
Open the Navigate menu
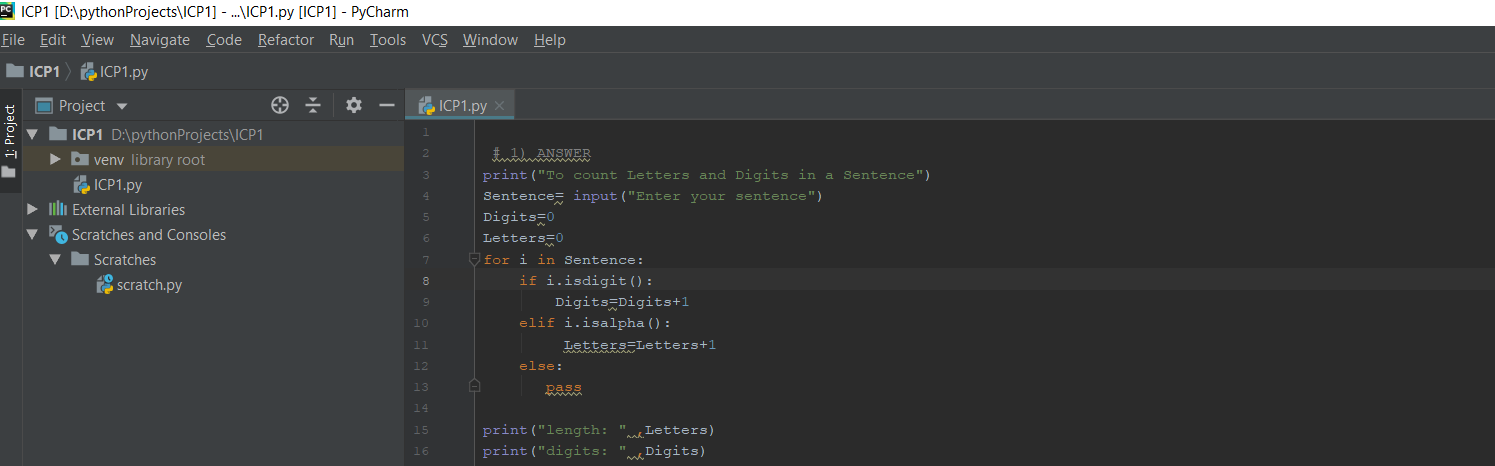tap(160, 40)
